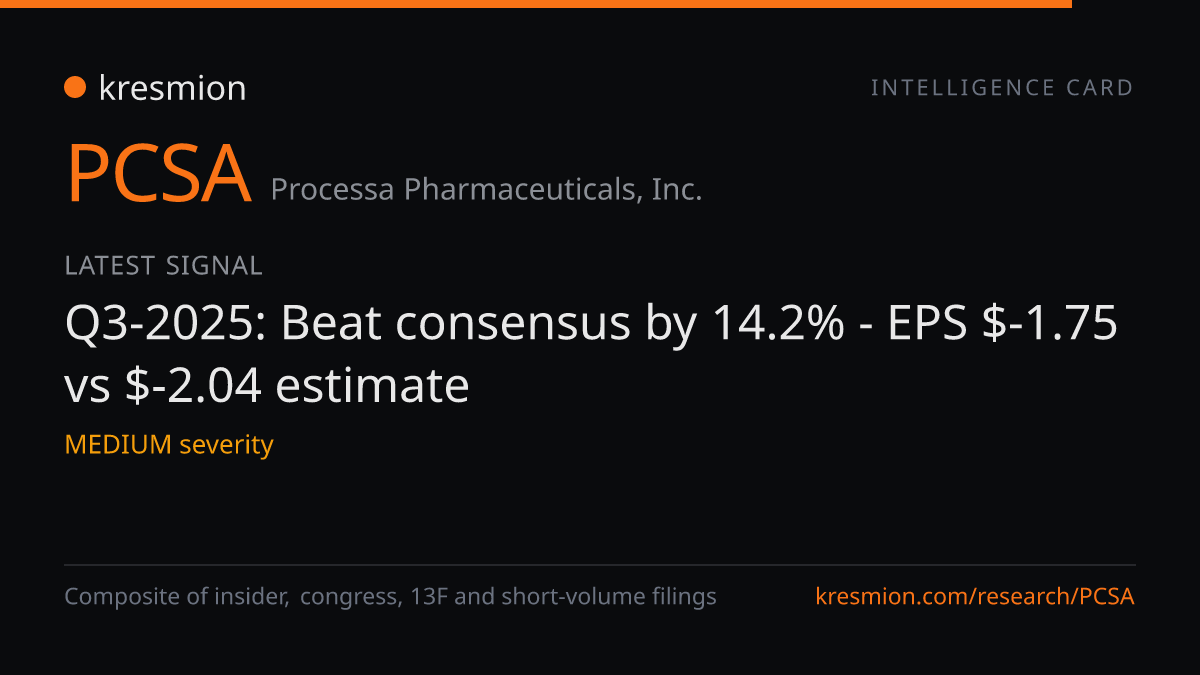
Task: Click the horizontal divider above footer
Action: pos(600,565)
